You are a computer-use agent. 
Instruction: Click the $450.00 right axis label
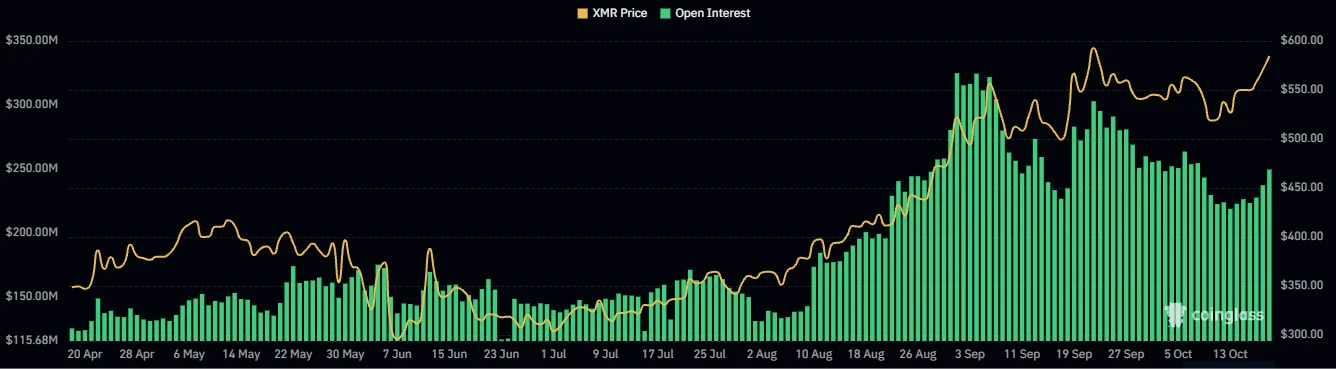tap(1301, 188)
